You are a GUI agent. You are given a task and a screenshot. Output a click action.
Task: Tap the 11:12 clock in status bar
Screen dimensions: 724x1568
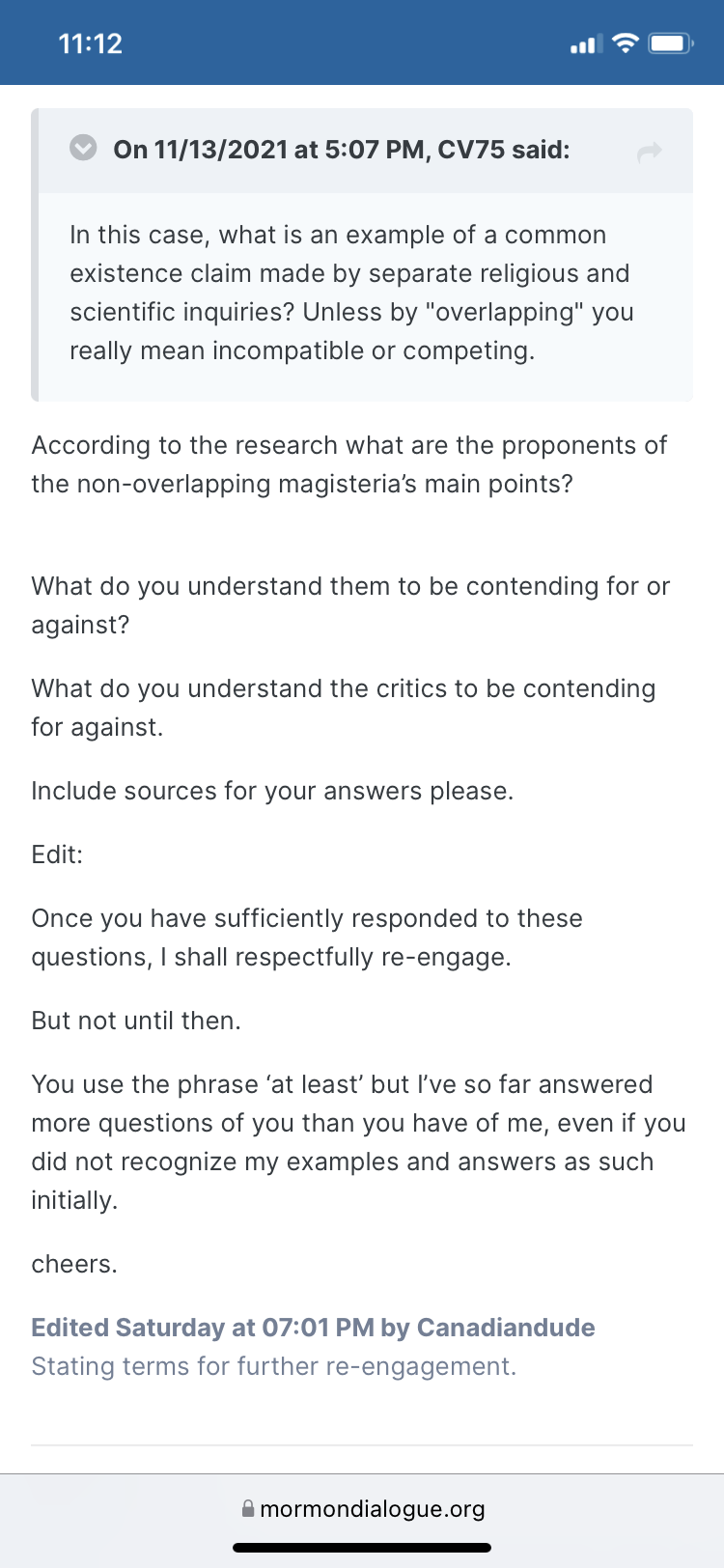91,43
